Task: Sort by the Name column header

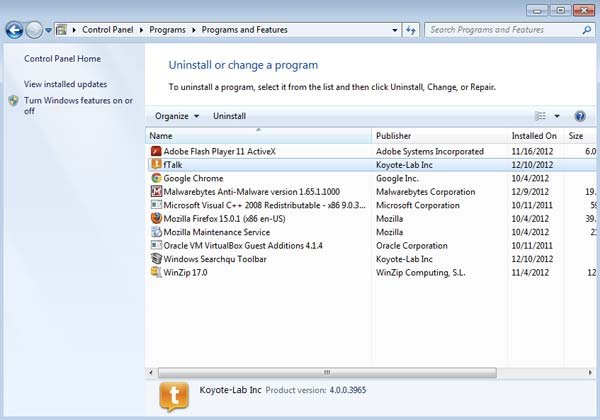Action: coord(258,136)
